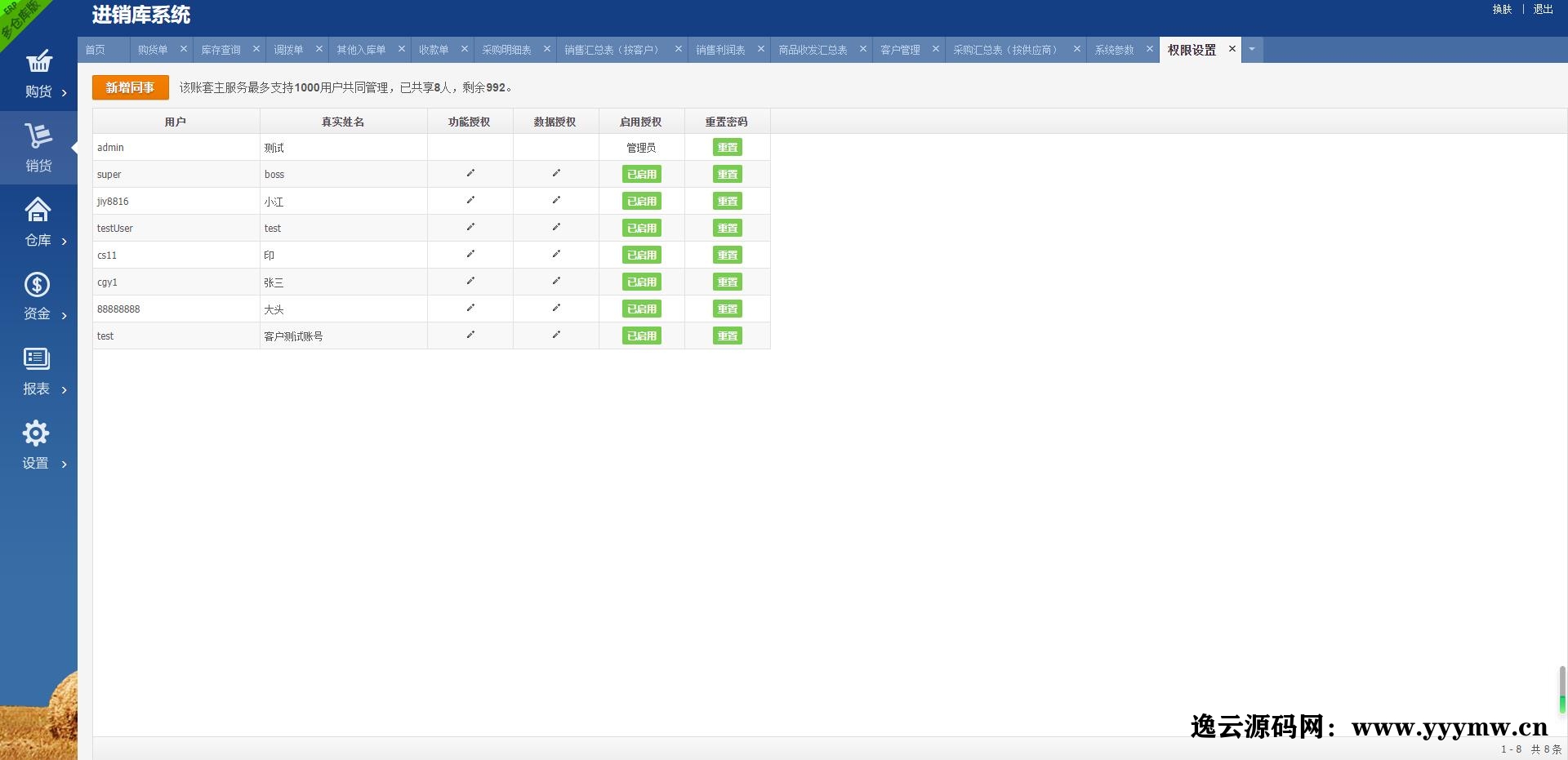Toggle 已启用 status for super

(x=642, y=174)
